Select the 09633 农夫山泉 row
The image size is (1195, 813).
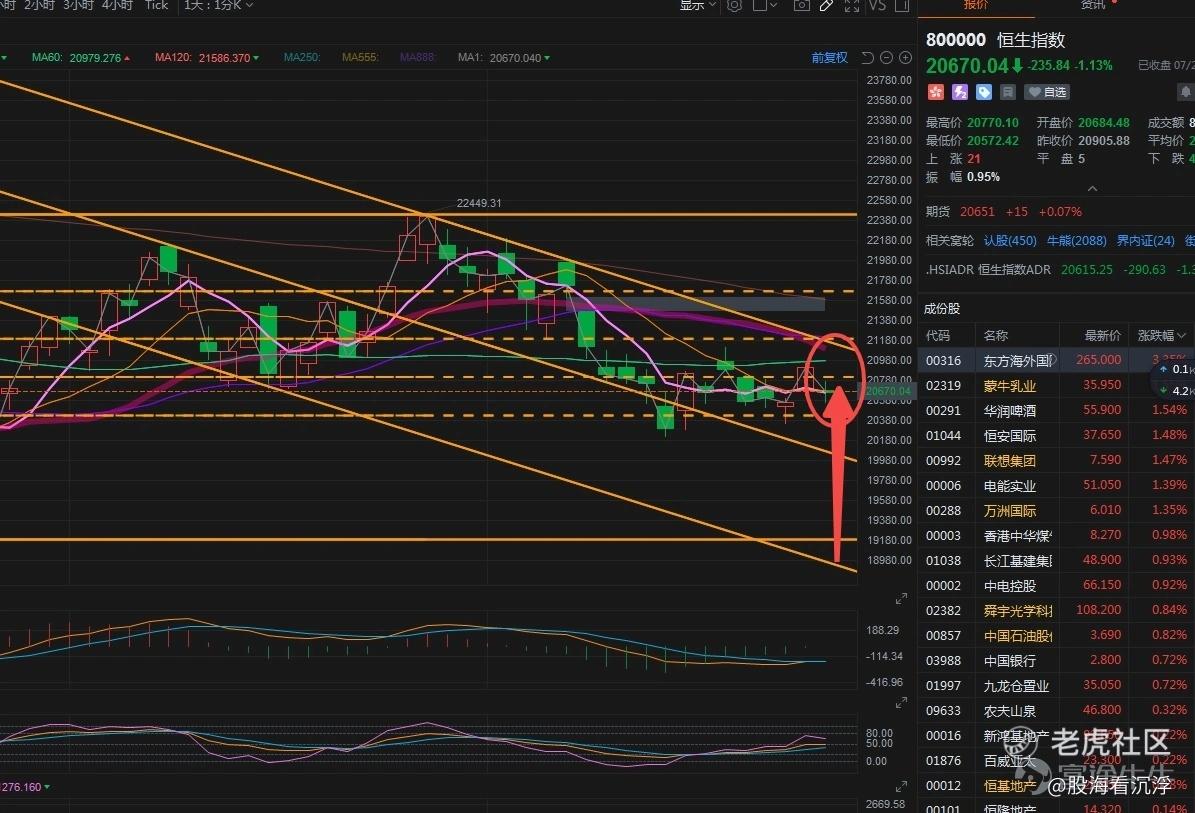tap(1056, 710)
